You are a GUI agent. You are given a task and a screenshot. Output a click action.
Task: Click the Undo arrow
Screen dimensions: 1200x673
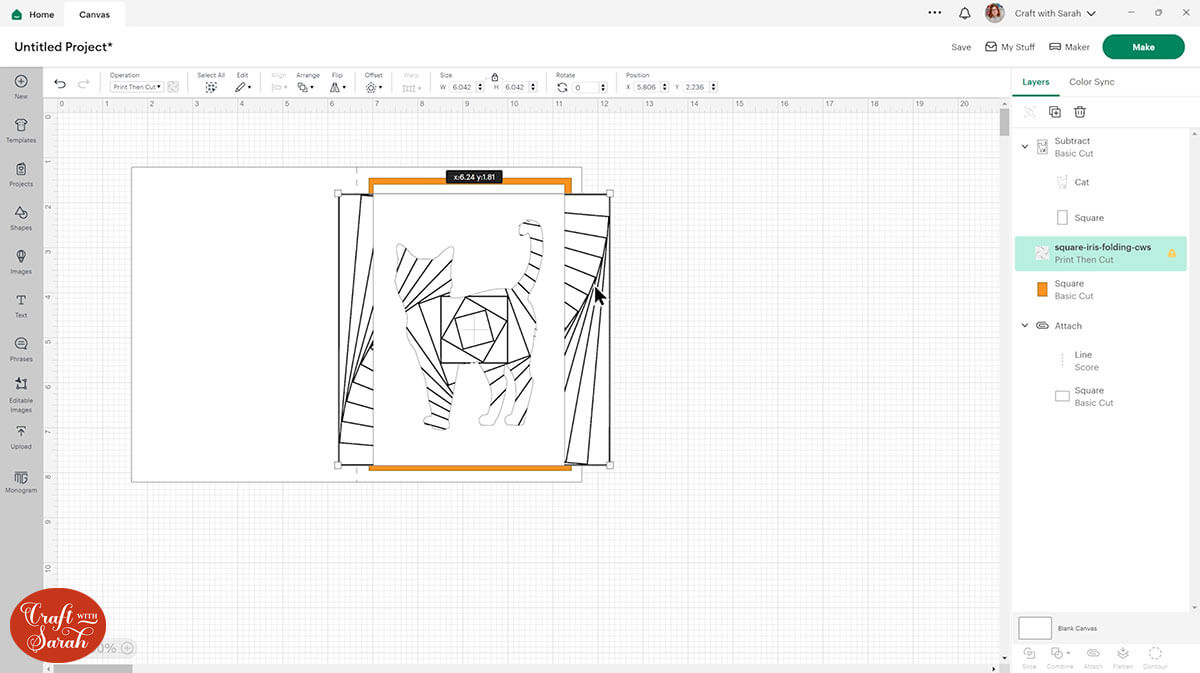click(x=60, y=84)
